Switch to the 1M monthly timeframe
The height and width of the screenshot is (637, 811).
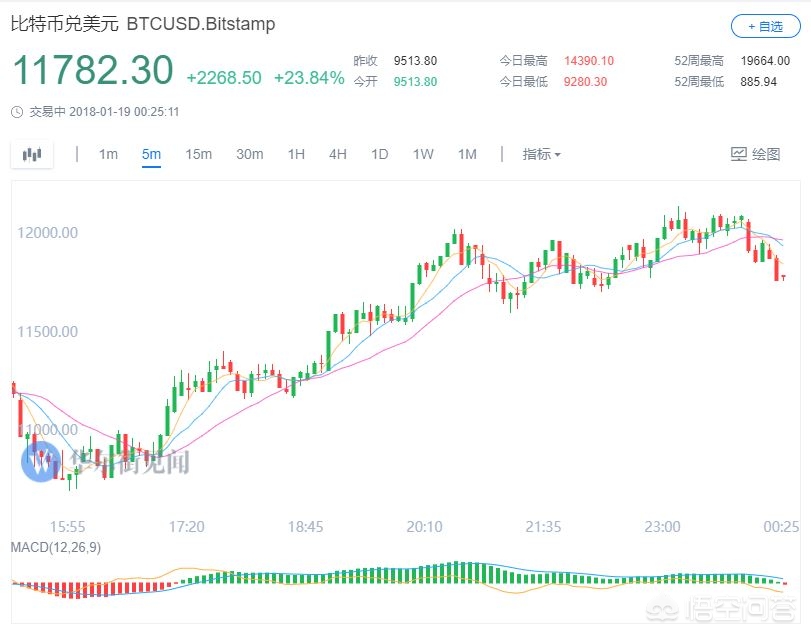point(467,154)
